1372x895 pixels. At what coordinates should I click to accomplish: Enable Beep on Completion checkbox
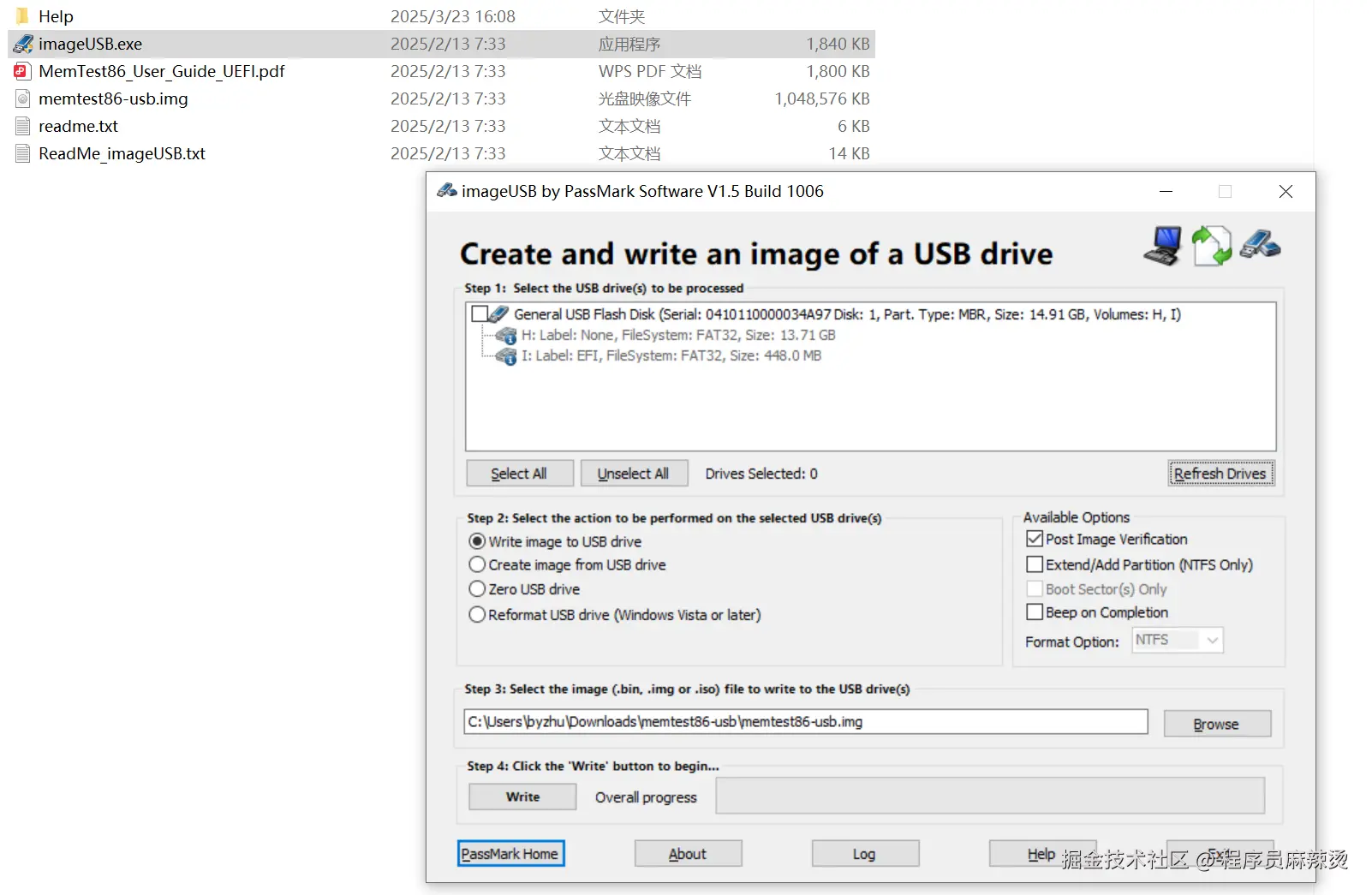point(1035,612)
